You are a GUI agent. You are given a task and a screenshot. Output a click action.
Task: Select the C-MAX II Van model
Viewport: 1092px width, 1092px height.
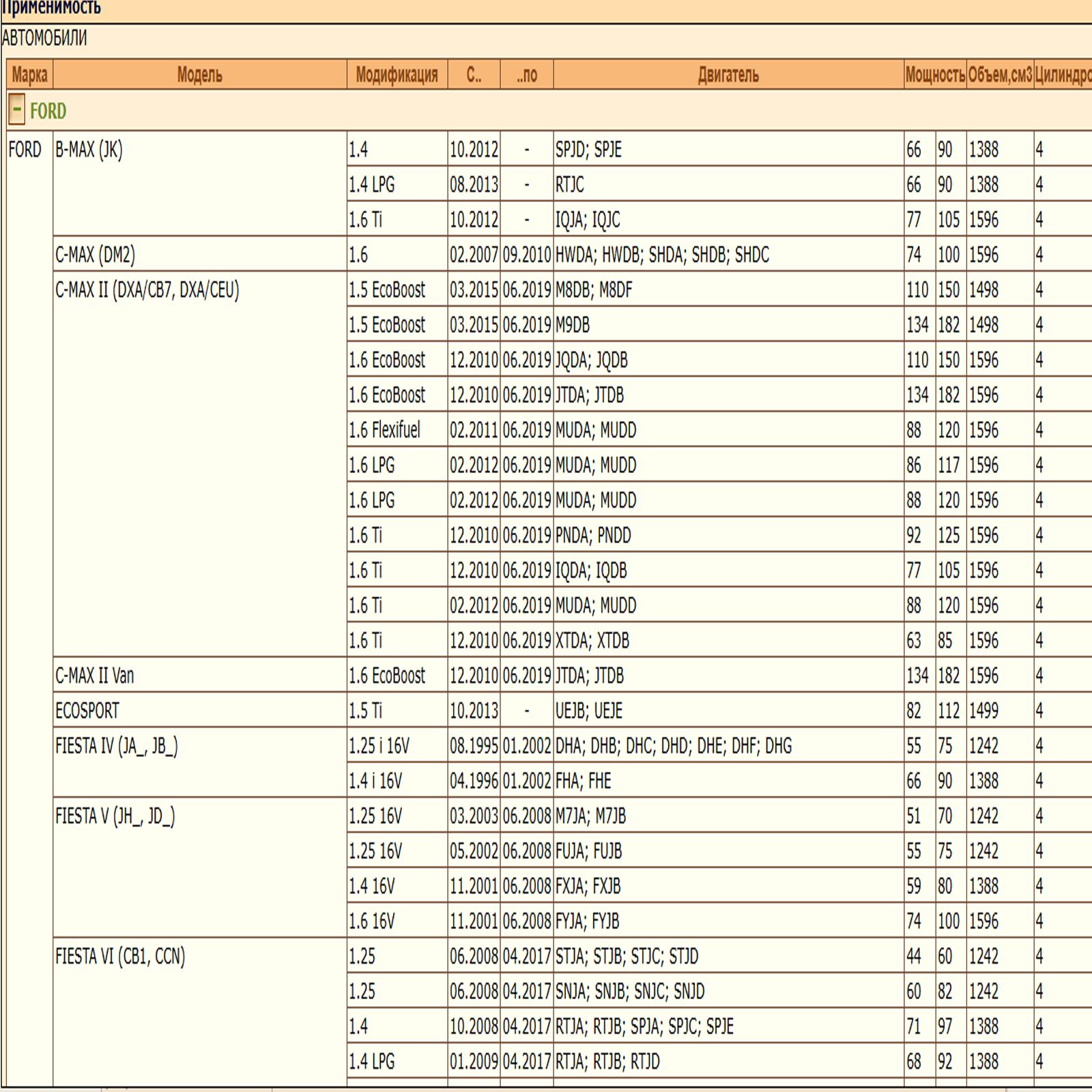[95, 676]
